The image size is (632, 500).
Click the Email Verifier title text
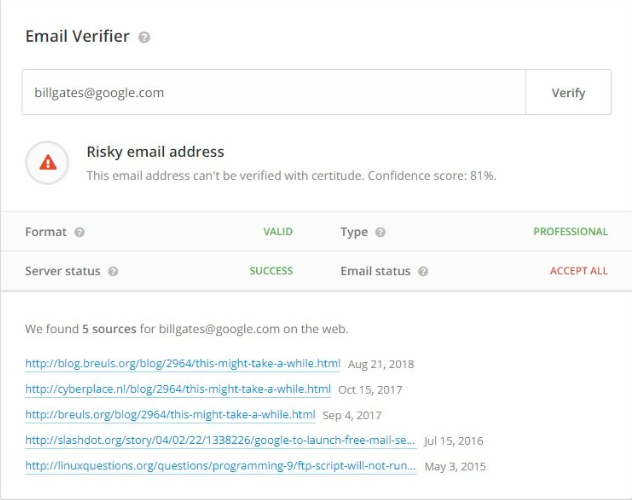[77, 36]
